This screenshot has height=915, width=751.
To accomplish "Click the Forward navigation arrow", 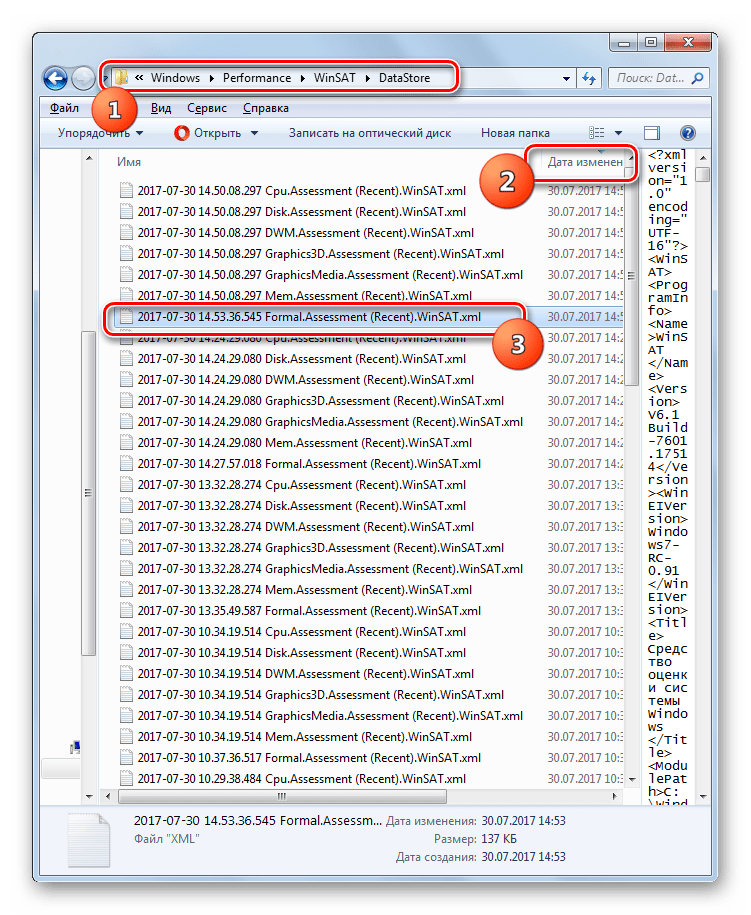I will (x=83, y=78).
